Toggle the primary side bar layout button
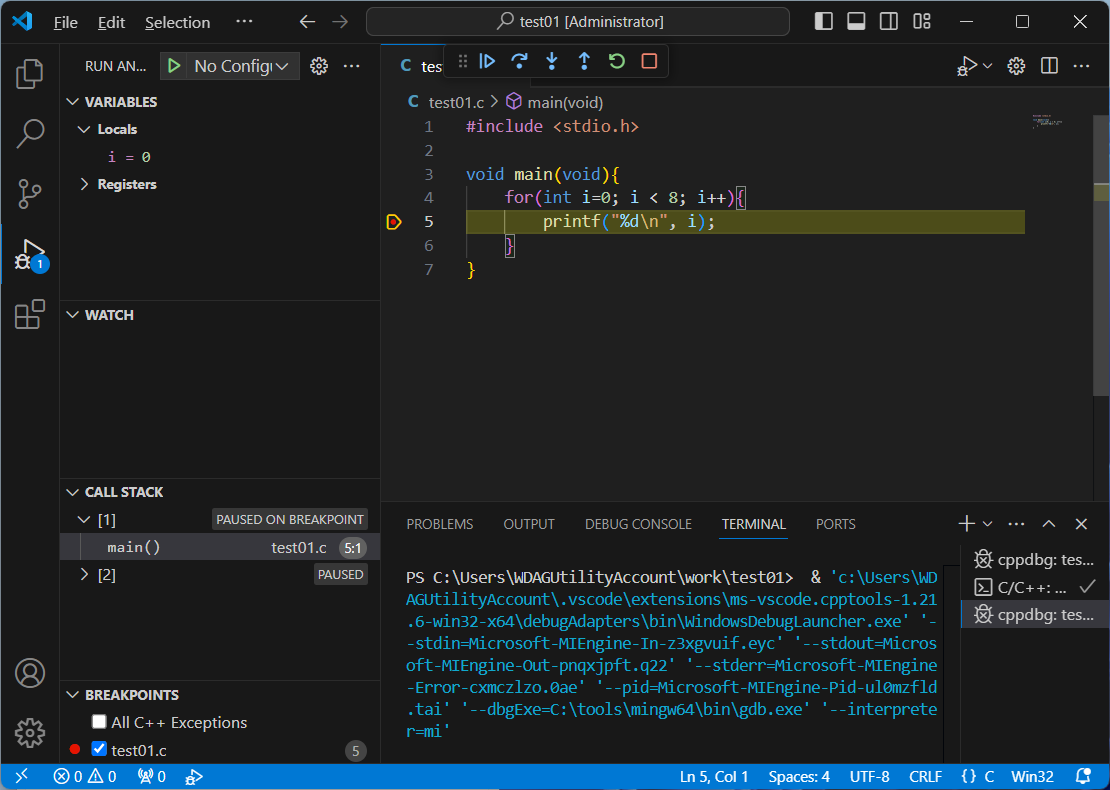This screenshot has height=790, width=1110. 823,22
